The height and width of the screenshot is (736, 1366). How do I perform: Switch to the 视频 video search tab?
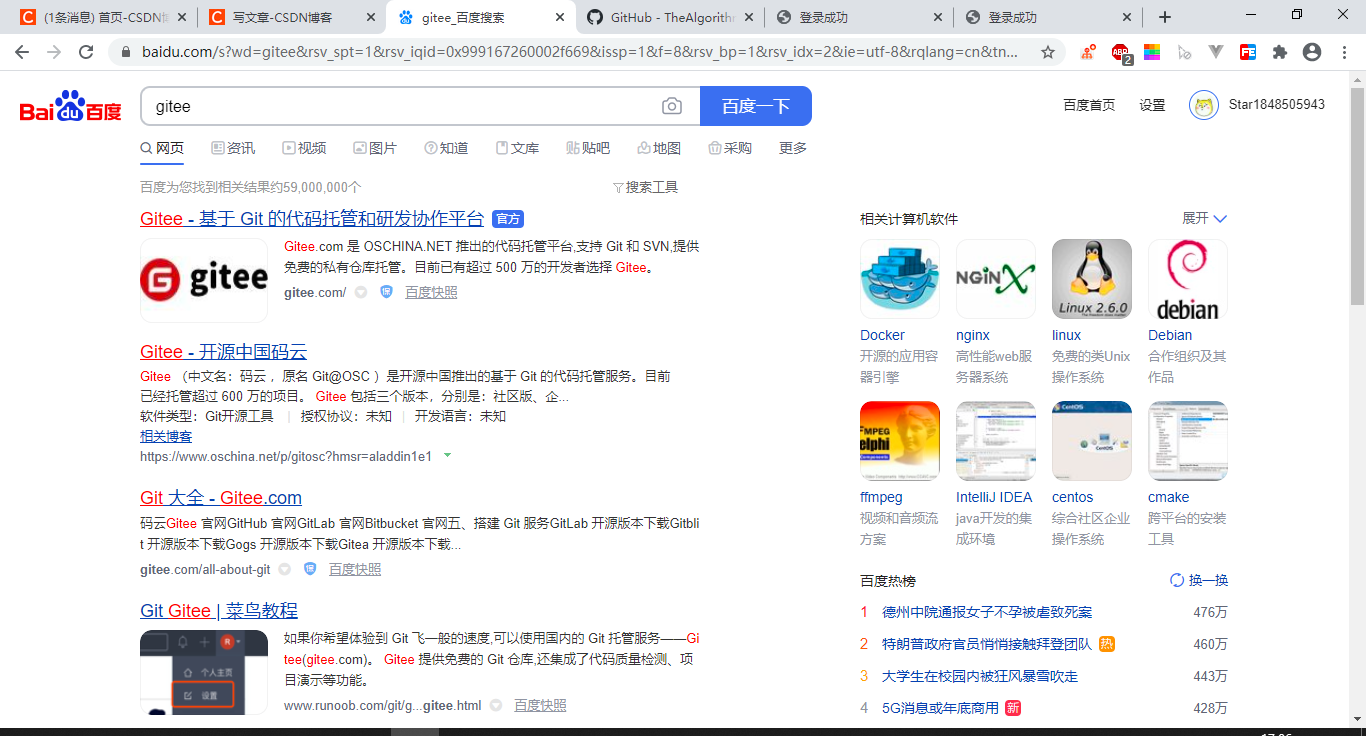coord(304,147)
